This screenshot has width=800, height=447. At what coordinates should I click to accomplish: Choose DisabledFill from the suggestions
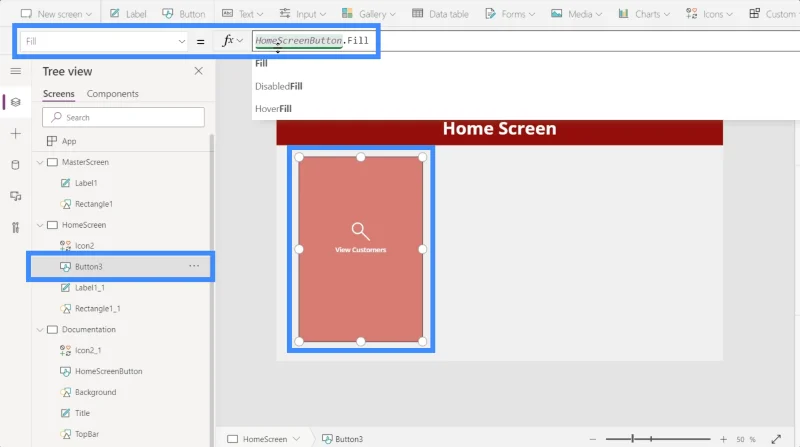pos(279,86)
